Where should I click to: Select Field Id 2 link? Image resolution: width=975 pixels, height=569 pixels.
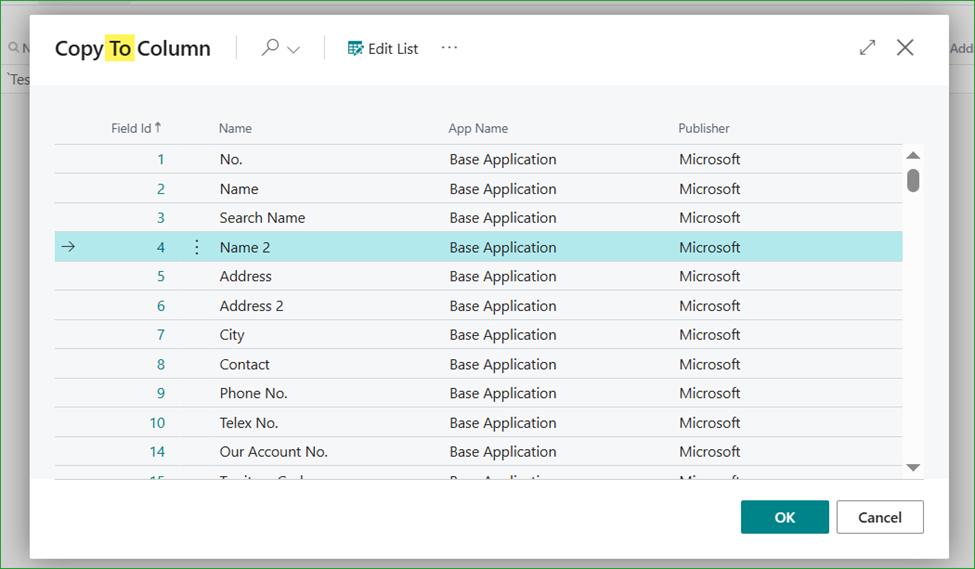point(160,189)
